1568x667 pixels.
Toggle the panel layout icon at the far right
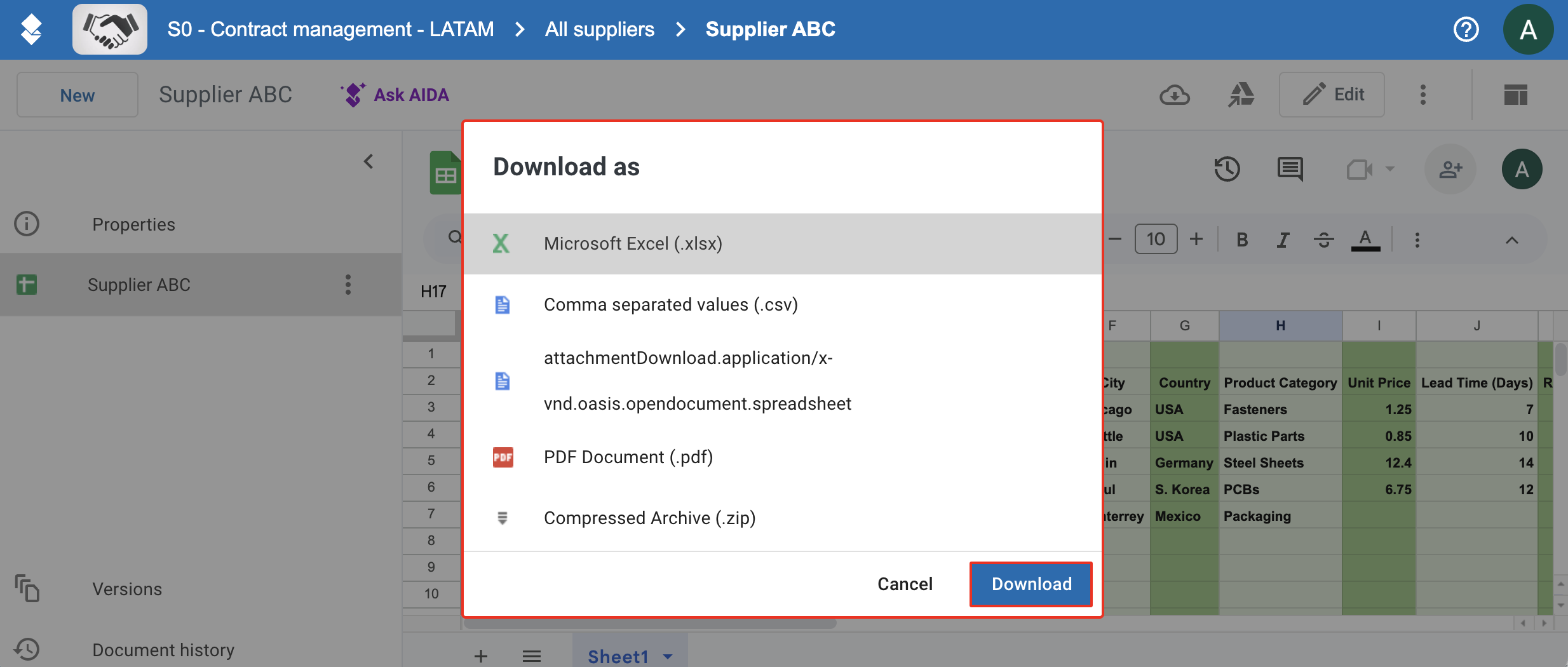click(x=1515, y=95)
